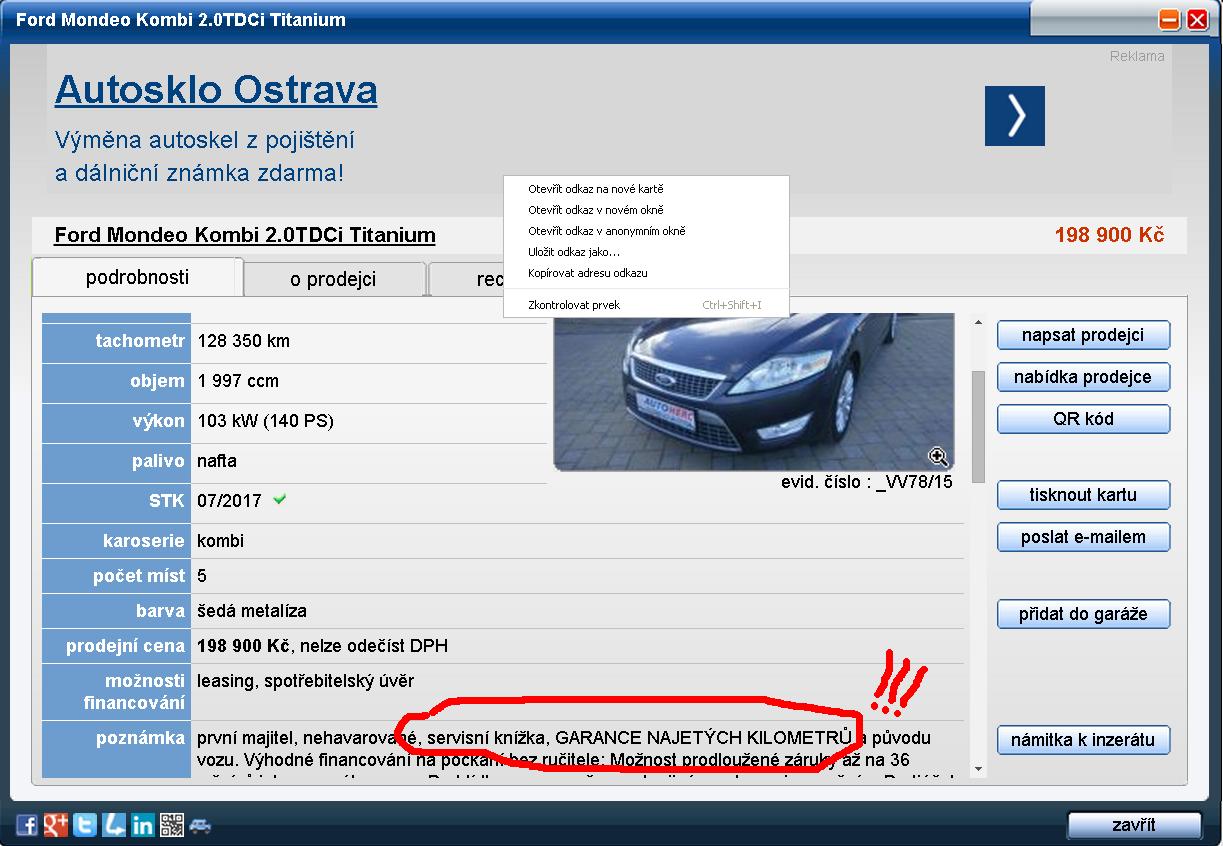Click the Twitter share icon
This screenshot has width=1223, height=846.
[85, 825]
